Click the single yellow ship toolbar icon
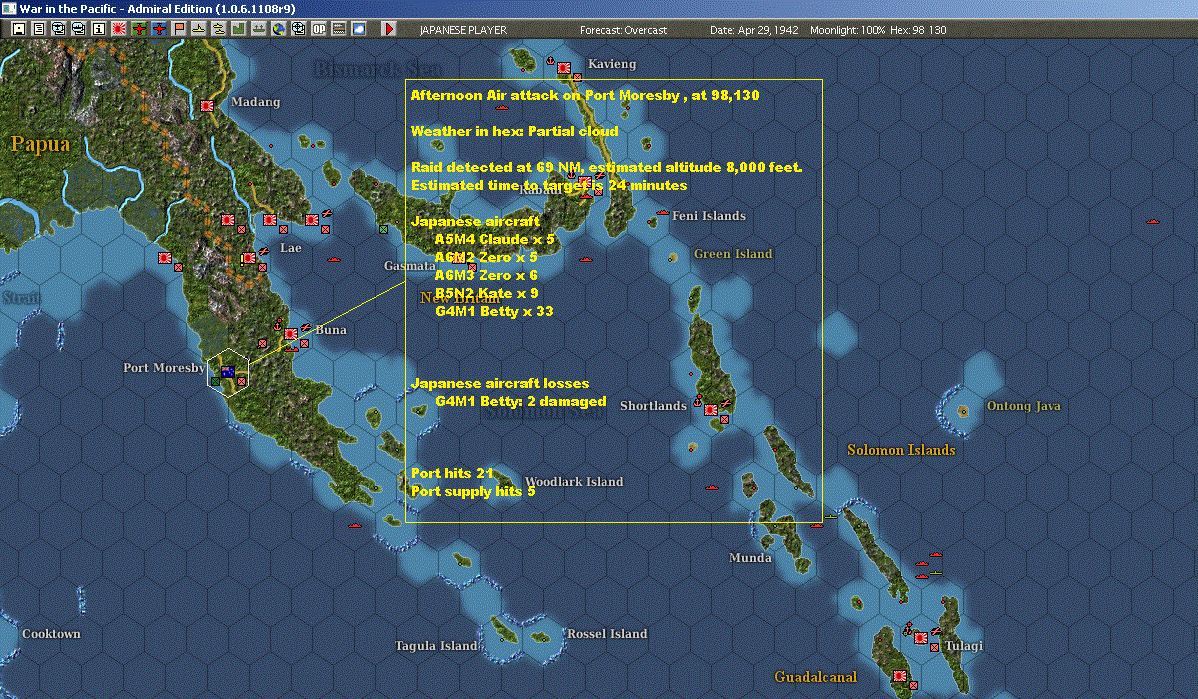The height and width of the screenshot is (699, 1198). (199, 29)
